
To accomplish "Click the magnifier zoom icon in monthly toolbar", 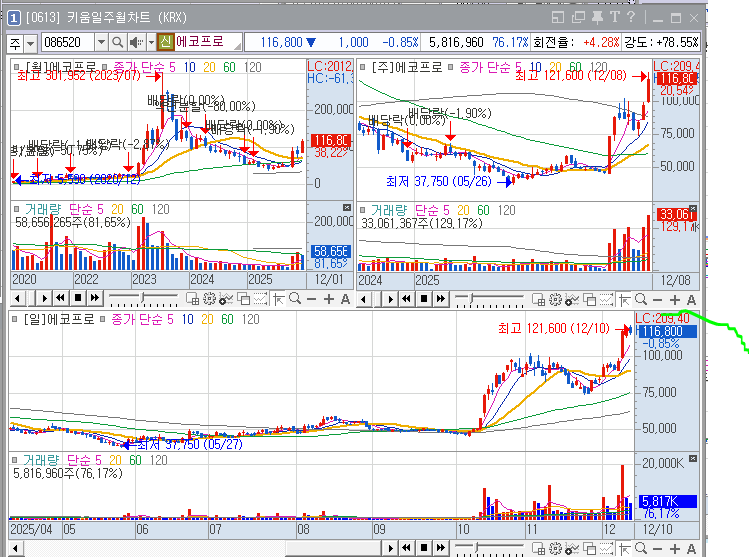I will (x=295, y=299).
